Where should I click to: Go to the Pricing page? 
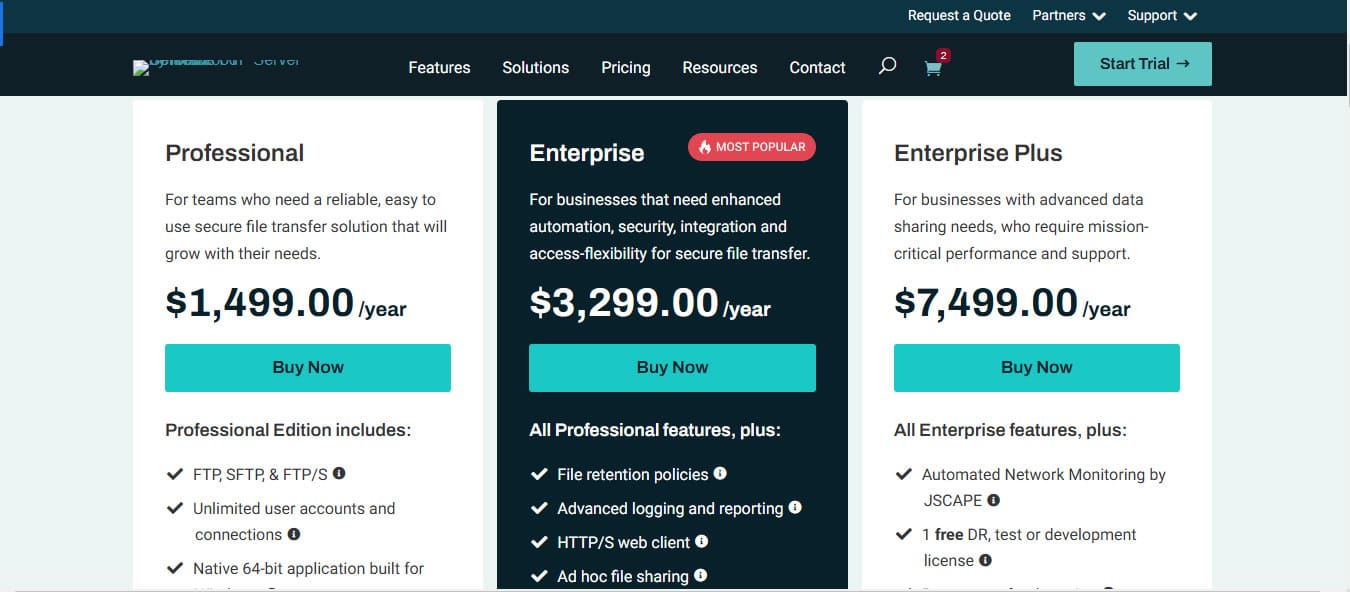(x=626, y=68)
